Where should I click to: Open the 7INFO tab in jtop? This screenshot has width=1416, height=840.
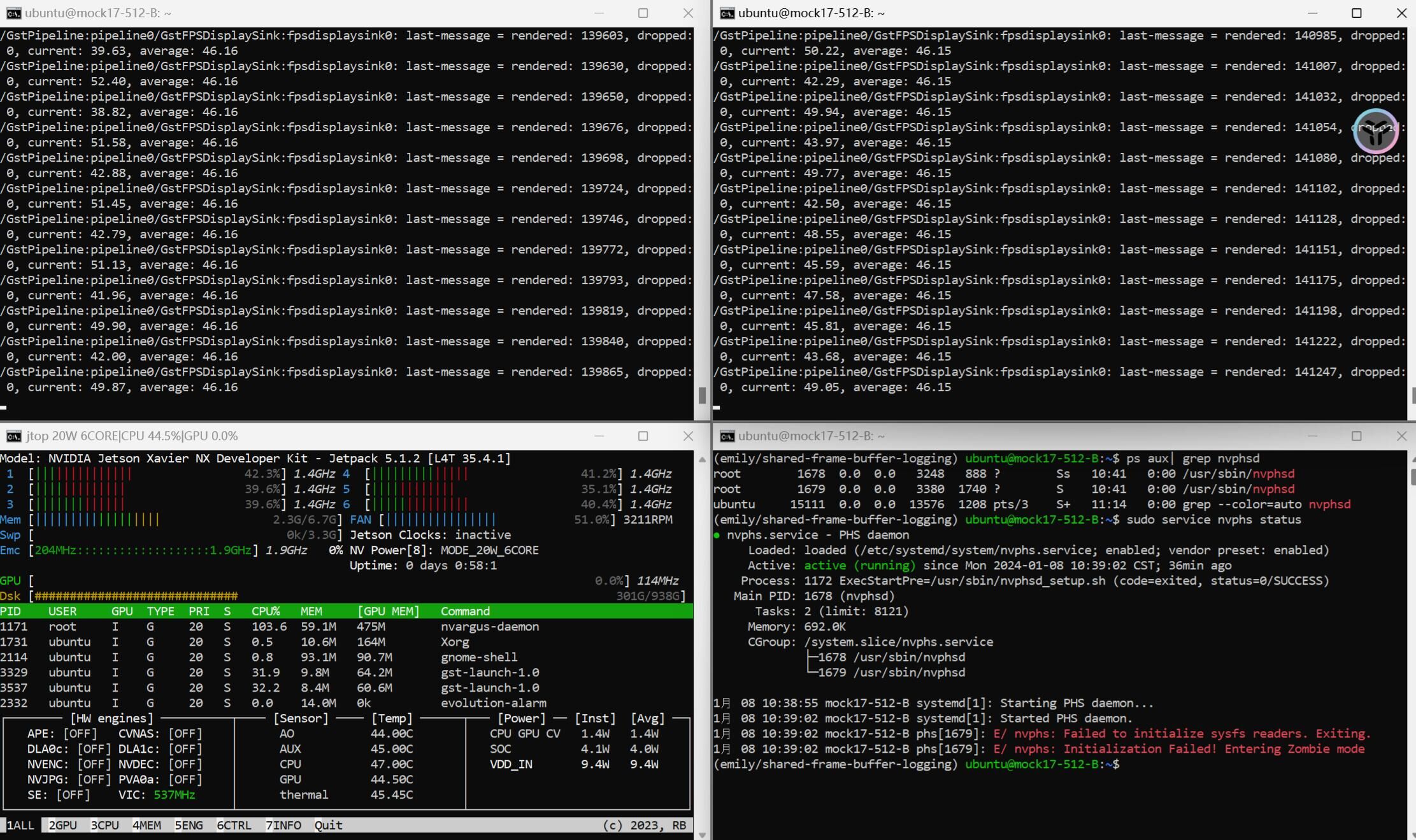click(283, 825)
